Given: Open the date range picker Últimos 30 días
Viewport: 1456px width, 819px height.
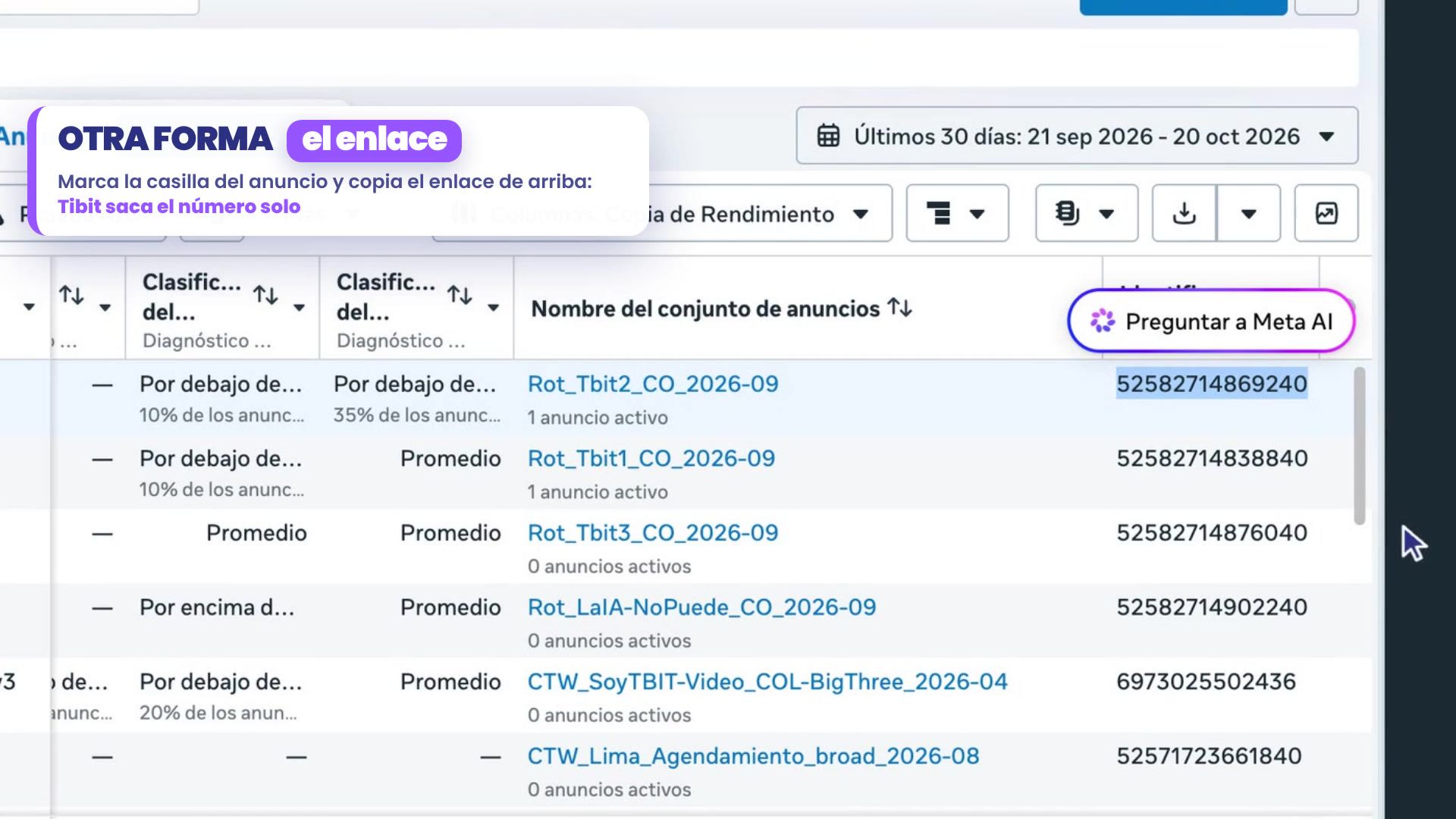Looking at the screenshot, I should tap(1077, 136).
